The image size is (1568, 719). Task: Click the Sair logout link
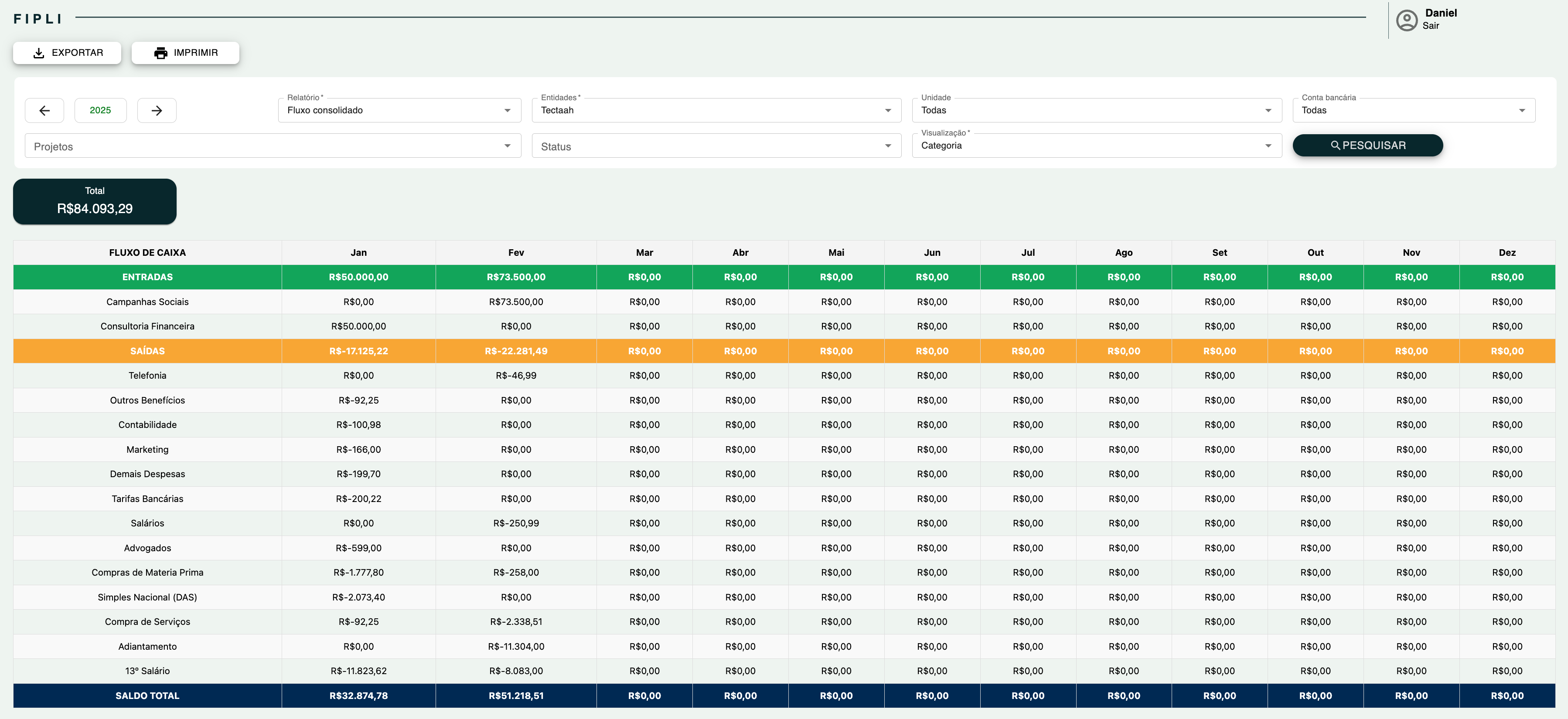1431,26
